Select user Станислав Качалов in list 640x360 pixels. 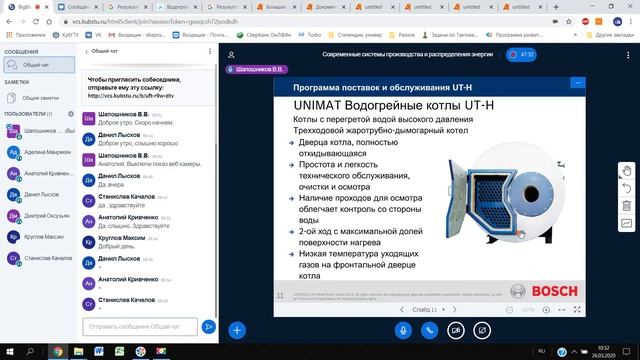click(39, 258)
